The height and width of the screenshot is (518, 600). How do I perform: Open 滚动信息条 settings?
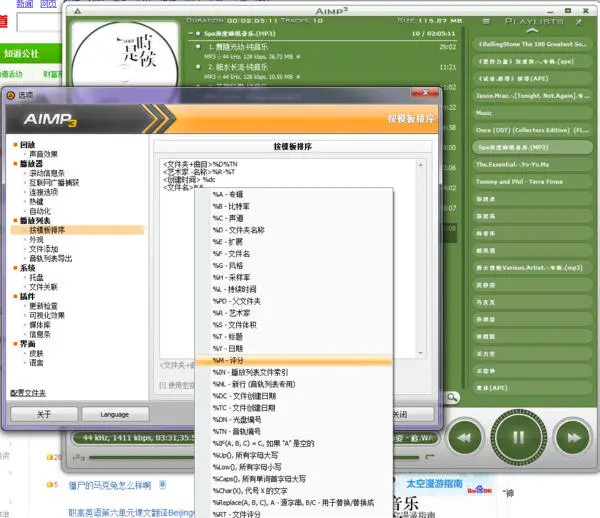tap(47, 173)
